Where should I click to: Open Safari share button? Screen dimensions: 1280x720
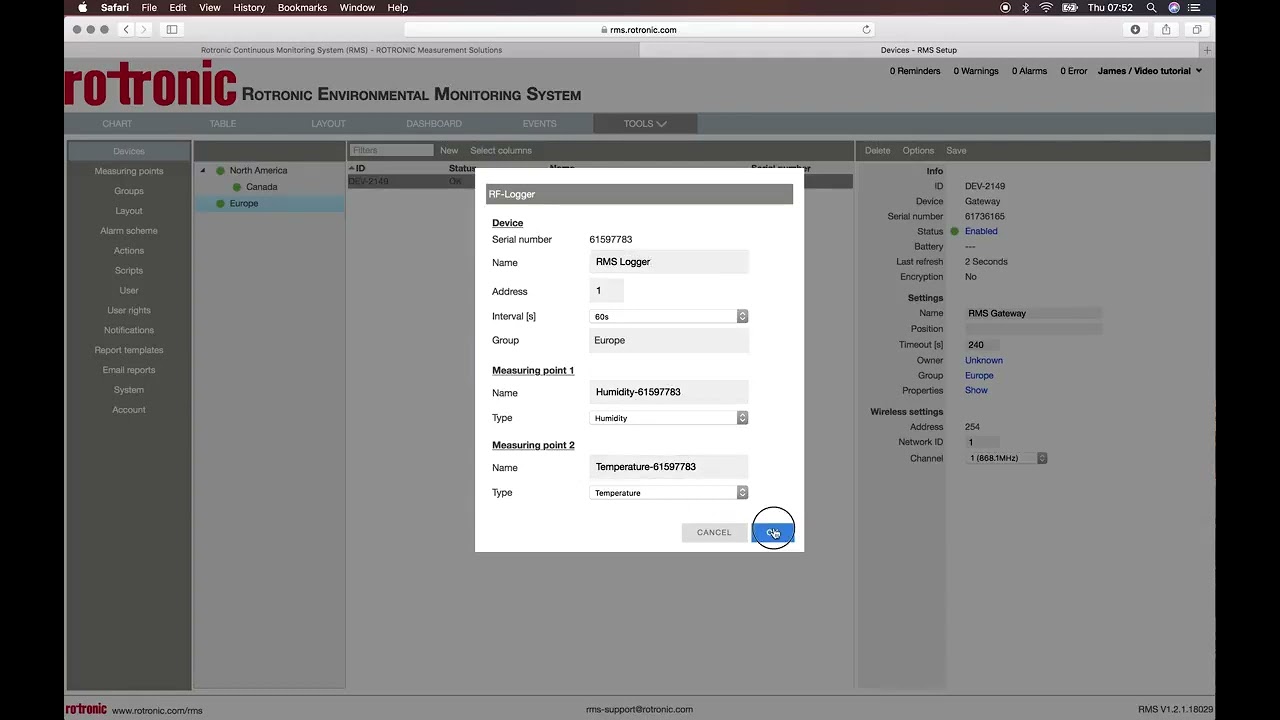(1166, 29)
